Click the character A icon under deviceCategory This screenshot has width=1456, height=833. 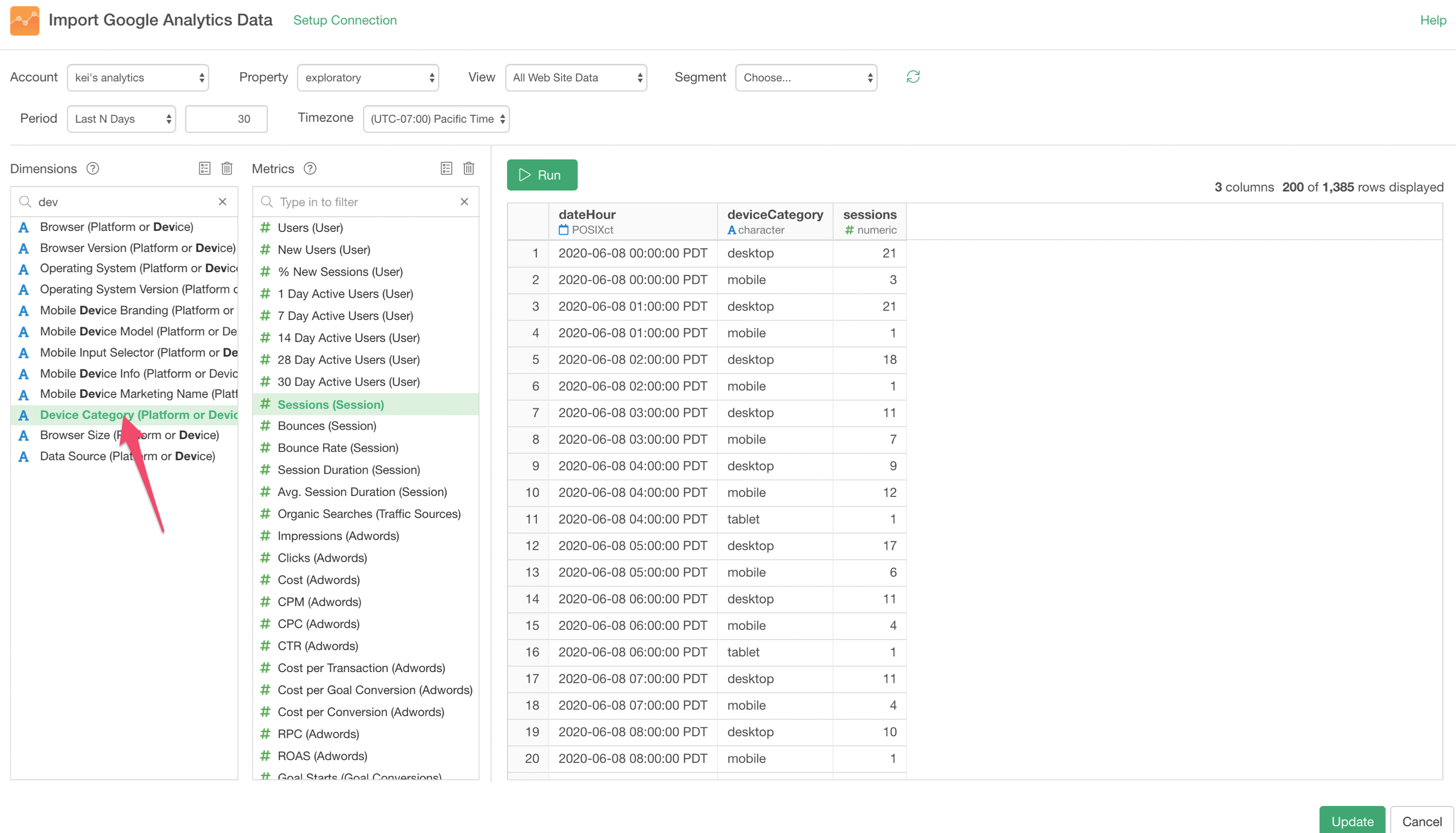point(731,230)
